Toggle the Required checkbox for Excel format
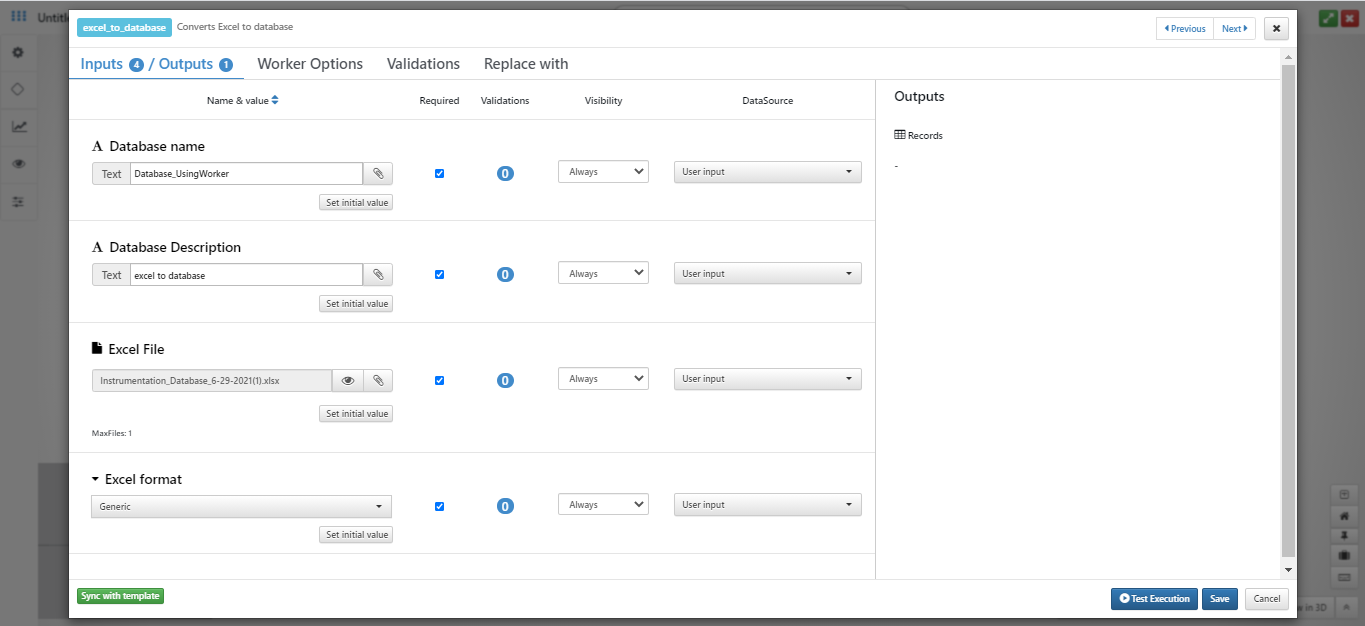Viewport: 1365px width, 626px height. 439,506
